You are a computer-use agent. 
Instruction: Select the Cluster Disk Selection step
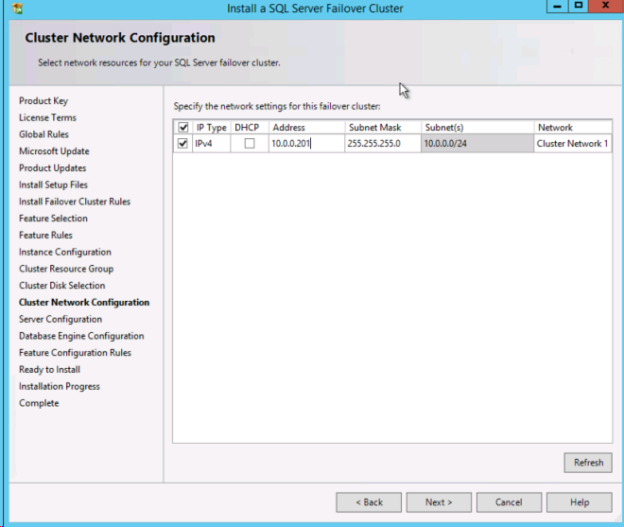coord(62,285)
